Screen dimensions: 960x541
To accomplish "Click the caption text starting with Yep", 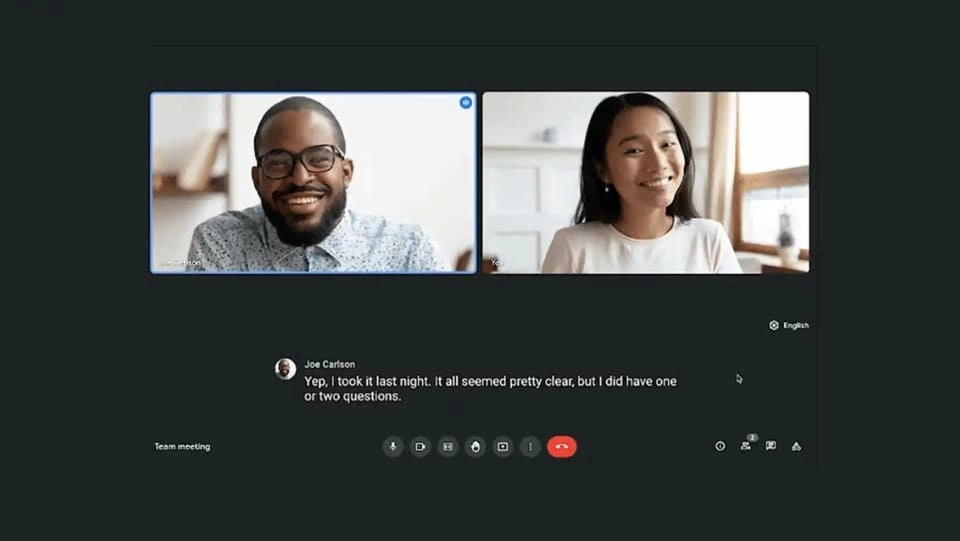I will coord(490,388).
